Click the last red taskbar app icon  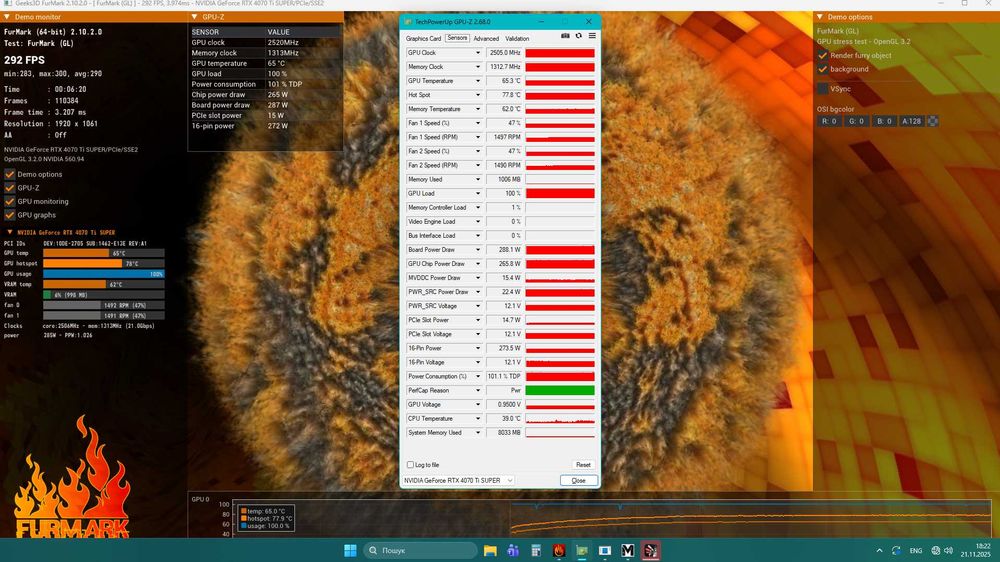click(x=651, y=551)
